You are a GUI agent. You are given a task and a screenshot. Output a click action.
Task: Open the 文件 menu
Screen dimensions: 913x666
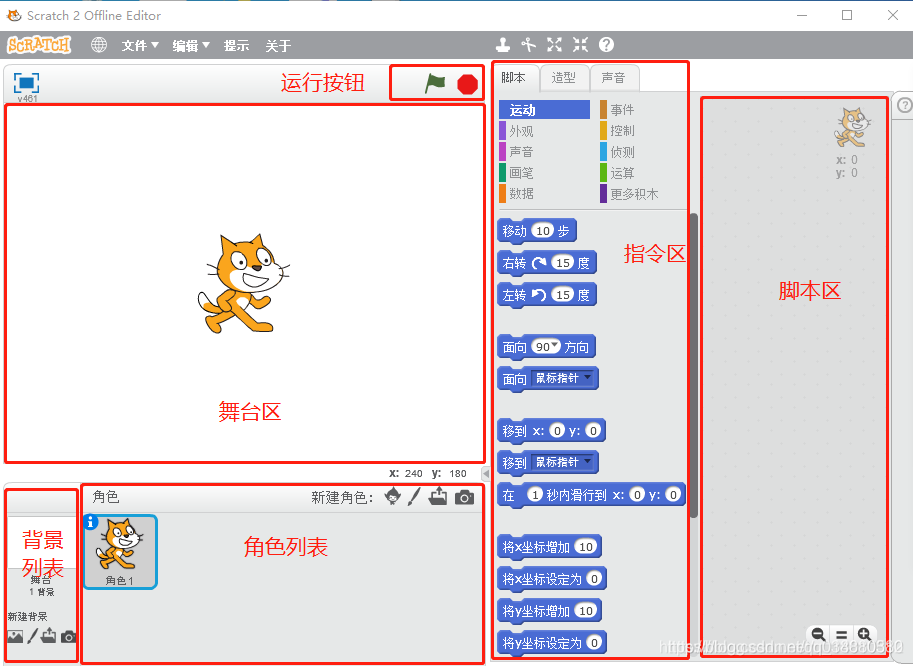tap(140, 45)
